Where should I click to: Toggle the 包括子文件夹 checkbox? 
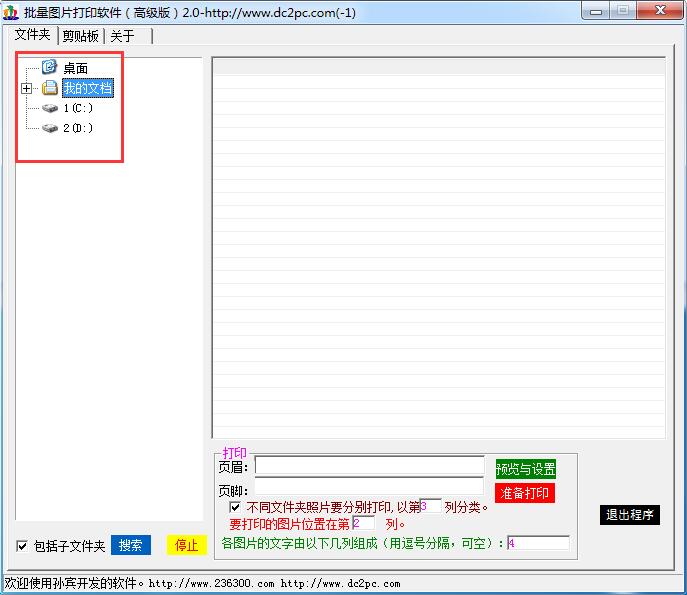(22, 546)
